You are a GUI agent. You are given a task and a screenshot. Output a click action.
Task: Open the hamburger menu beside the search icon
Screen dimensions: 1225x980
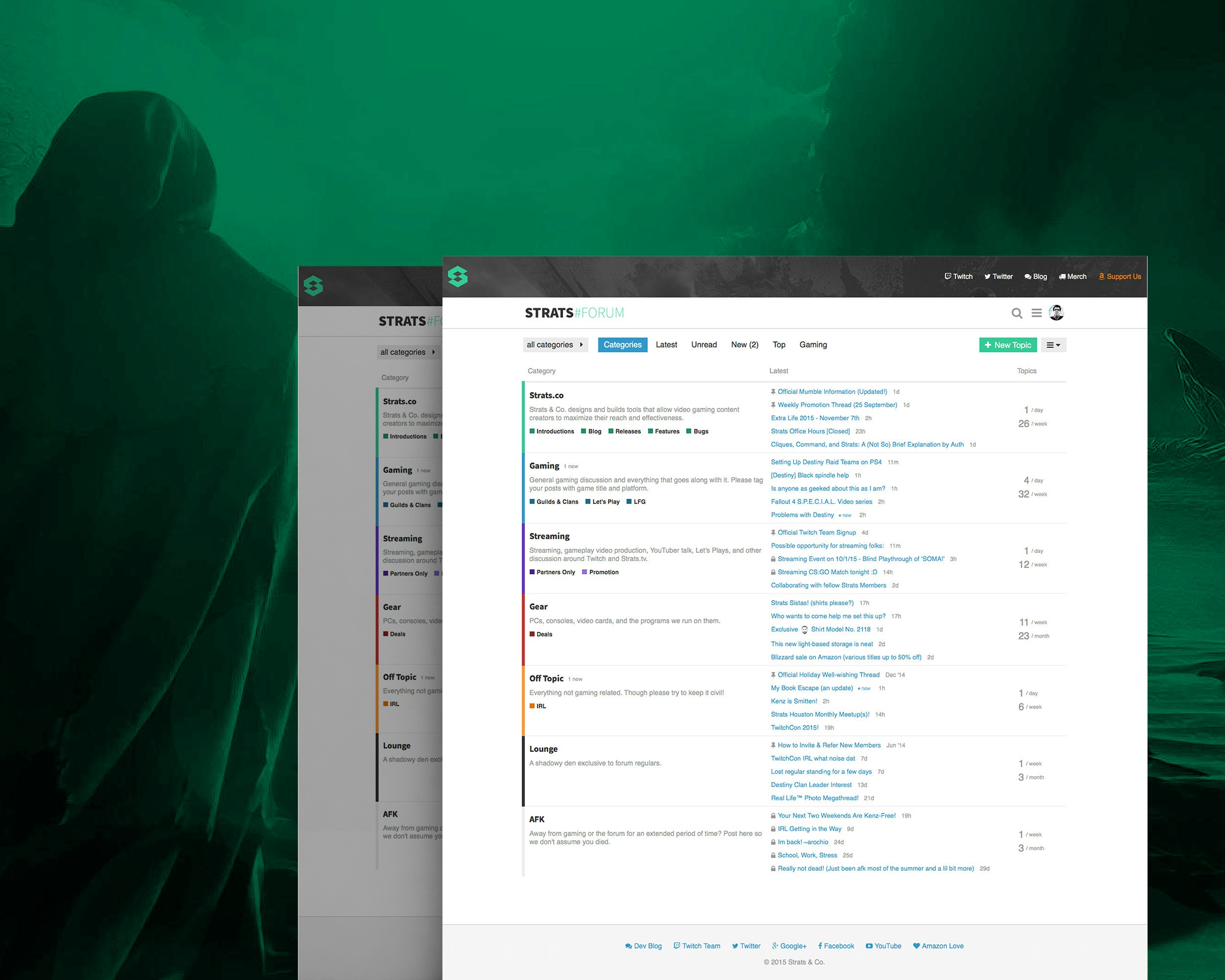[x=1036, y=313]
